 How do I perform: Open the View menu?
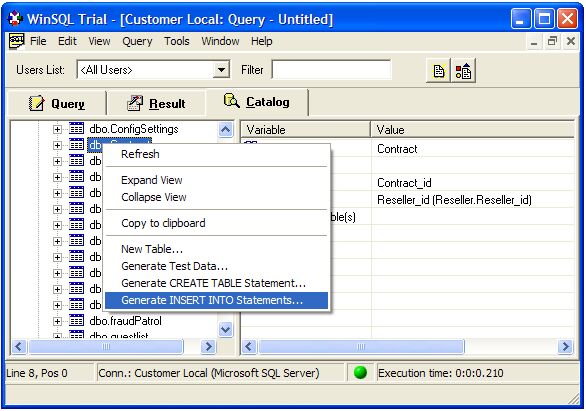click(99, 41)
